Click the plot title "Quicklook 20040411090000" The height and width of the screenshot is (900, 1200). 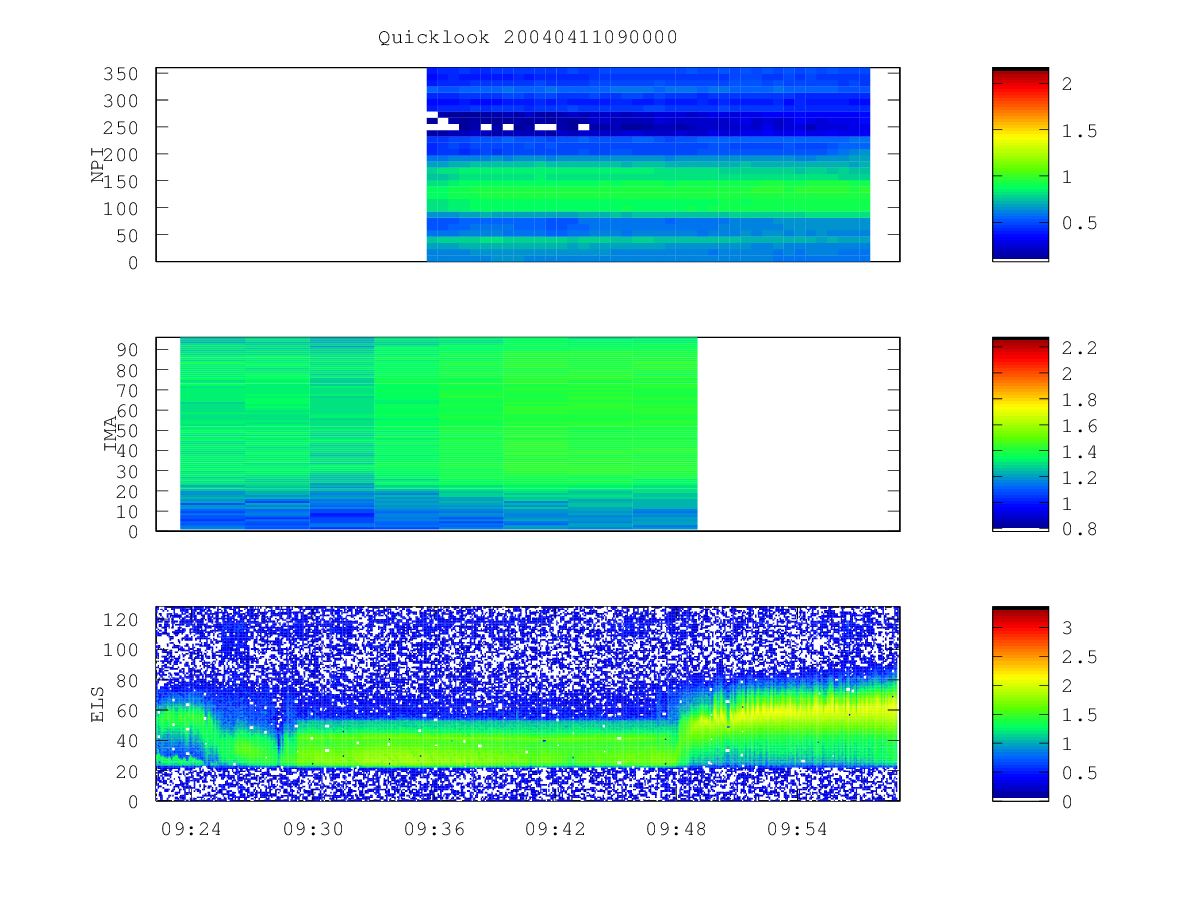pyautogui.click(x=528, y=37)
